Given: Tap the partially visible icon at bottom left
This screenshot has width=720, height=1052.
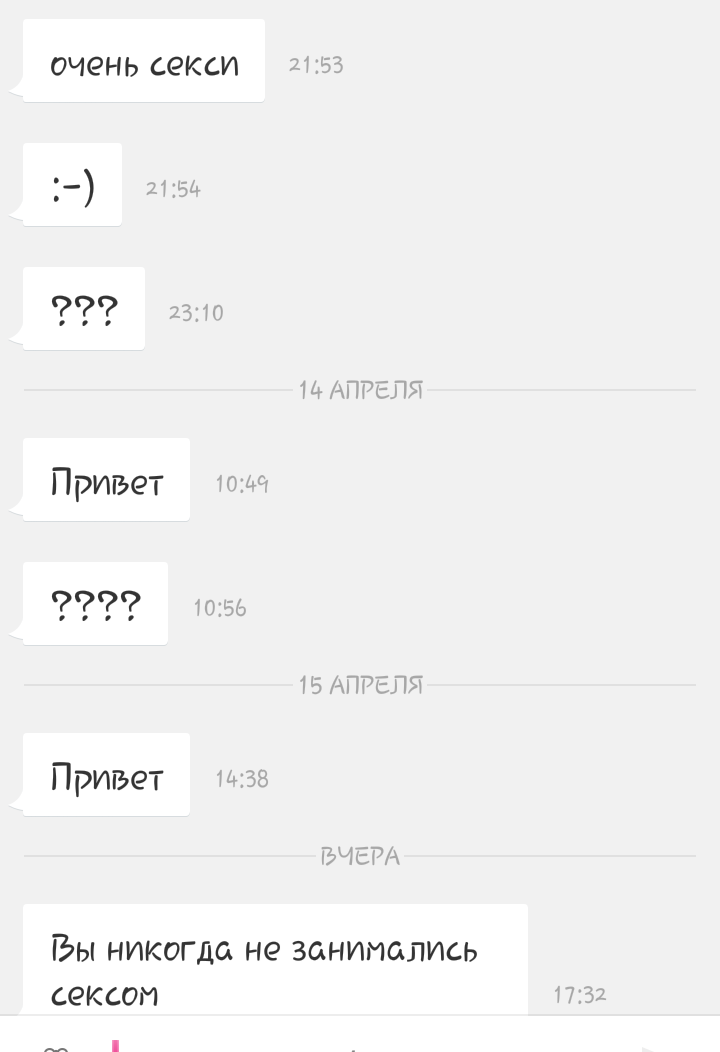Looking at the screenshot, I should (58, 1044).
